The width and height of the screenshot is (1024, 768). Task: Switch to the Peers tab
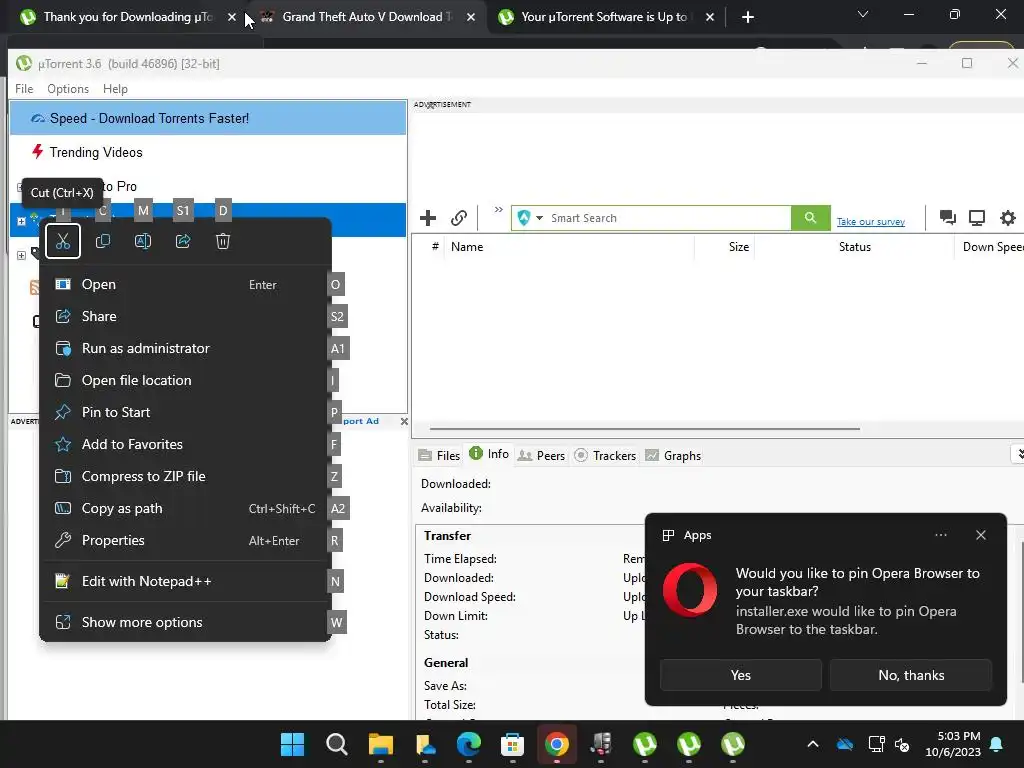pos(541,455)
